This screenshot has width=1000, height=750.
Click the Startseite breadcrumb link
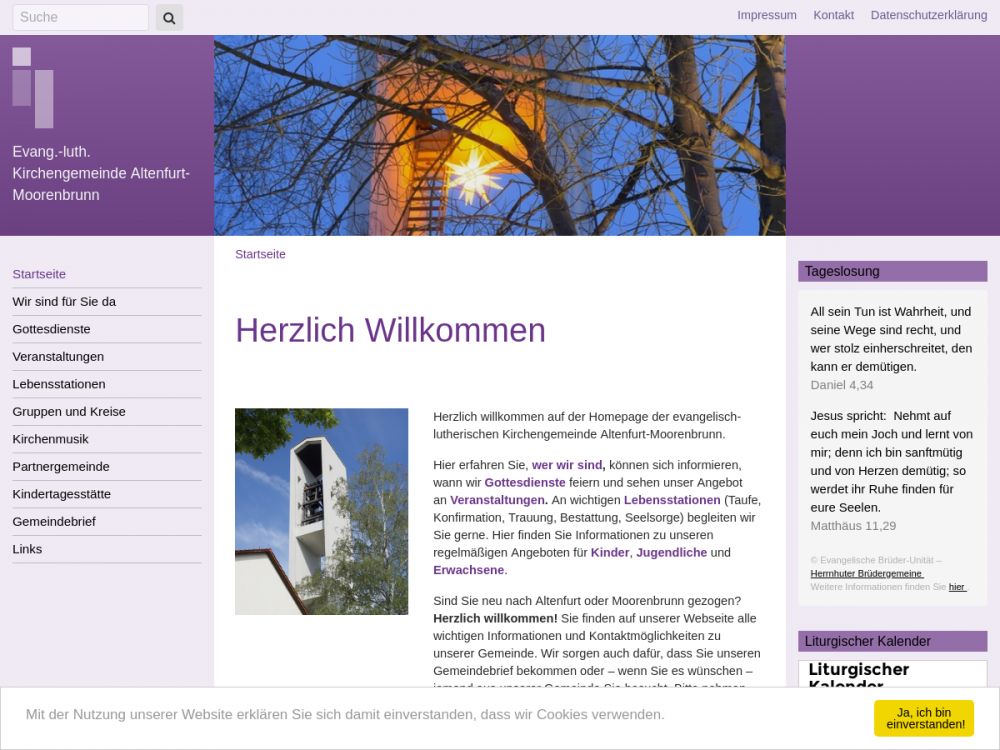click(260, 254)
